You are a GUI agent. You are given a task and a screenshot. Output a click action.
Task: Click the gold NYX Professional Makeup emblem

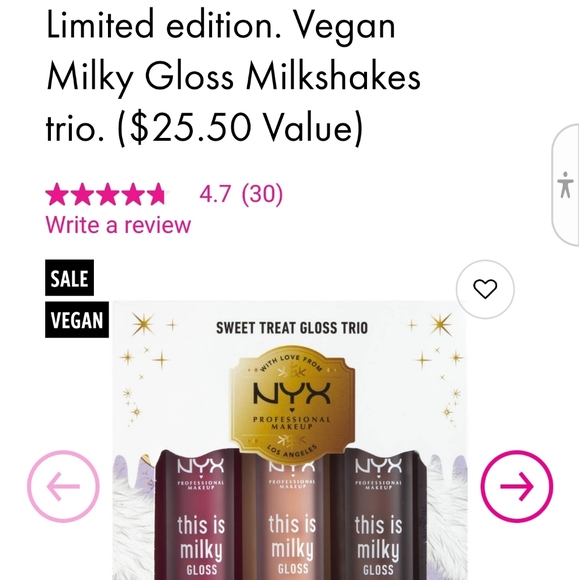[x=292, y=402]
